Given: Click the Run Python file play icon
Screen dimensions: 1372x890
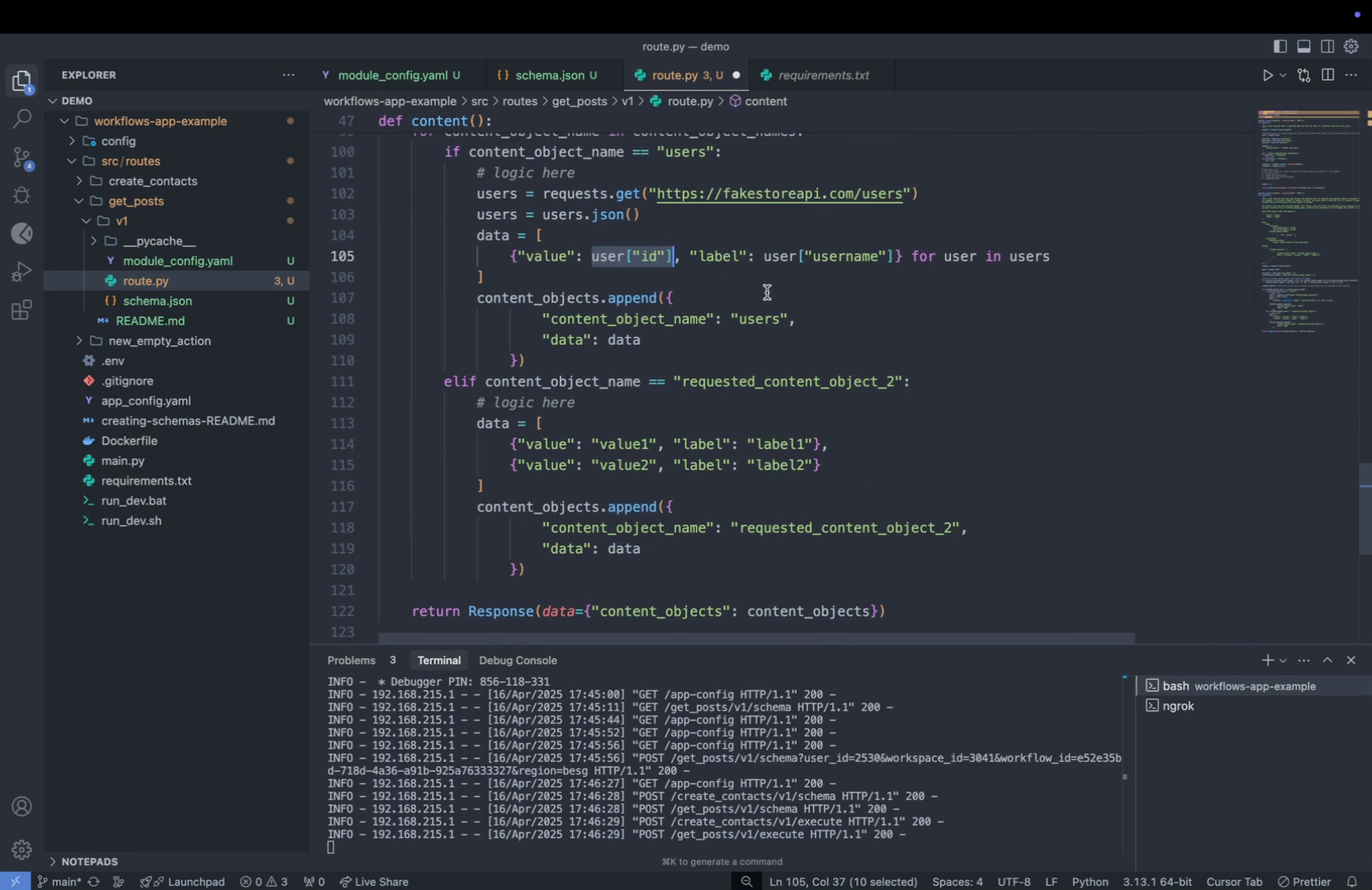Looking at the screenshot, I should pos(1267,76).
